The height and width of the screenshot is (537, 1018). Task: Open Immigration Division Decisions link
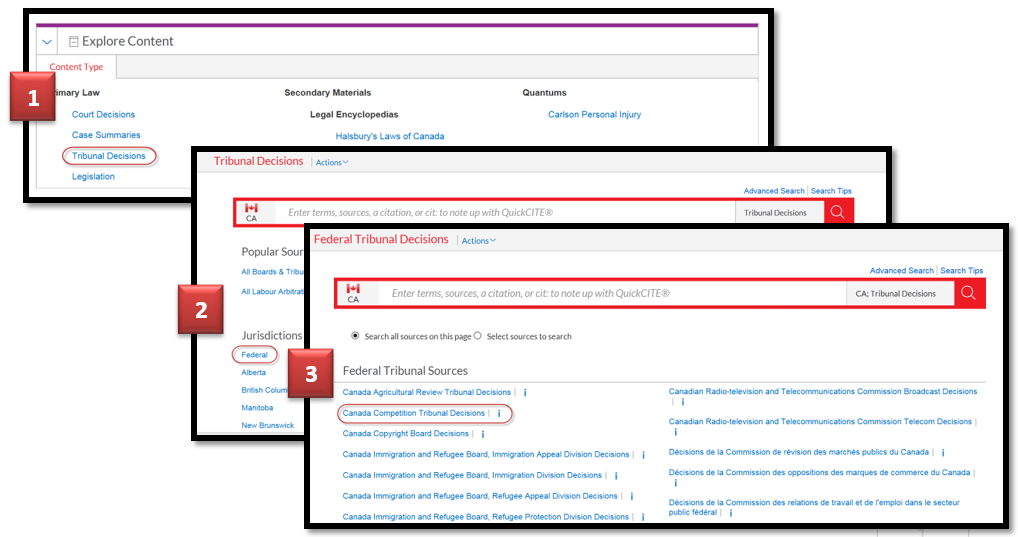pyautogui.click(x=472, y=475)
